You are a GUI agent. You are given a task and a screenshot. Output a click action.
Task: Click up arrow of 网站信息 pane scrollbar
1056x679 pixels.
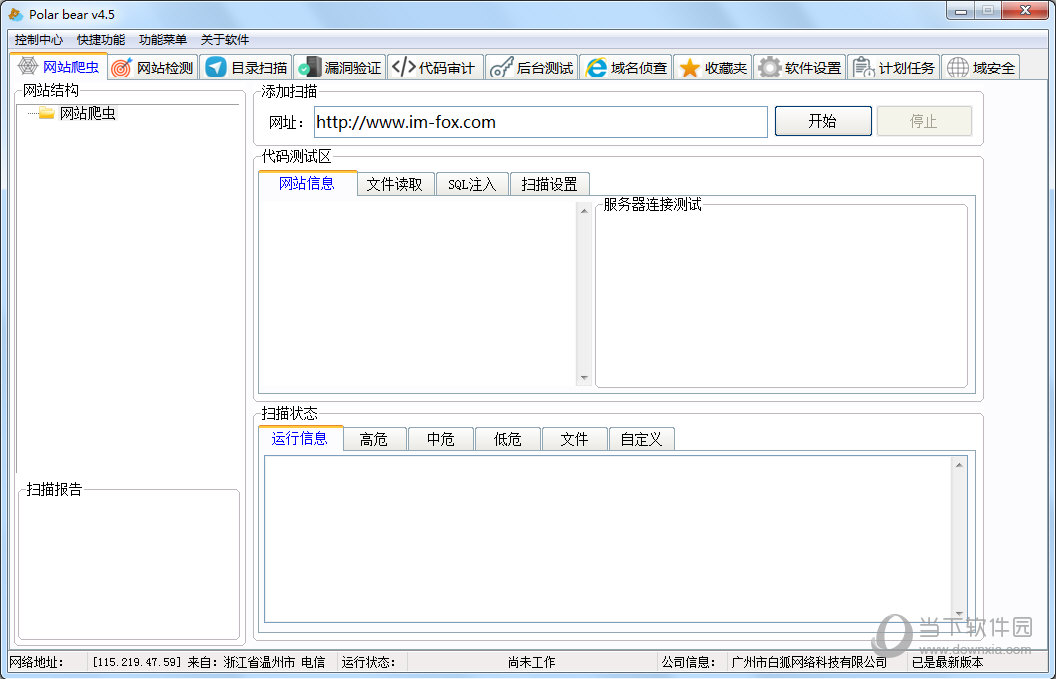[x=584, y=212]
